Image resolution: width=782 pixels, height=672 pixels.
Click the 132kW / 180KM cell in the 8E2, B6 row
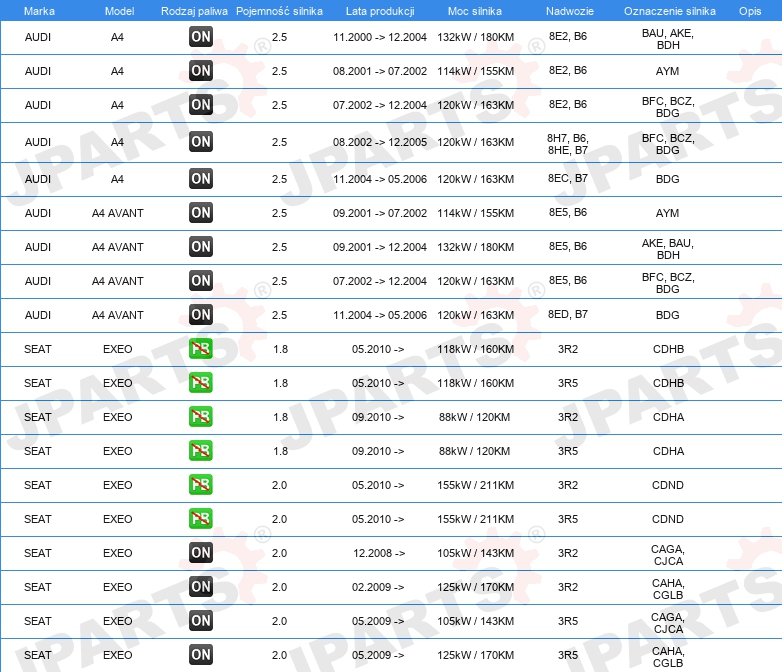(475, 37)
